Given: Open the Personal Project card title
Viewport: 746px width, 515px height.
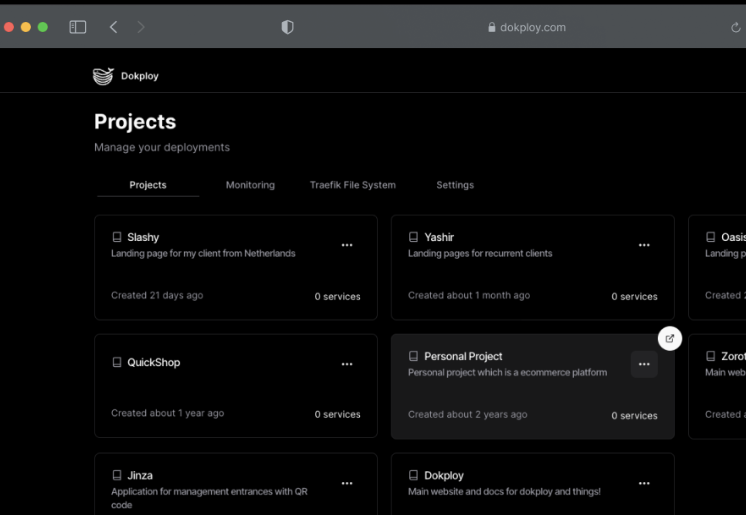Looking at the screenshot, I should tap(463, 356).
